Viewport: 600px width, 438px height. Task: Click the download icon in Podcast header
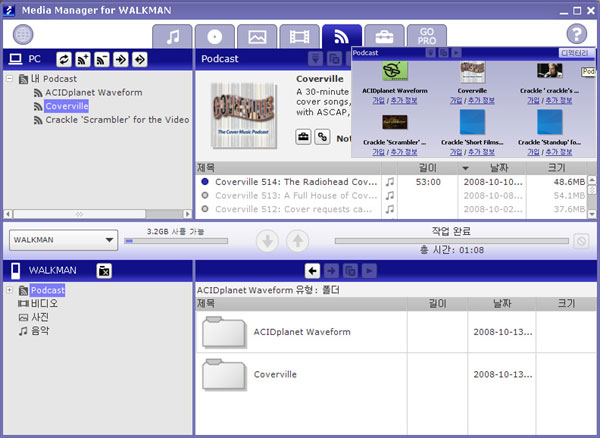point(315,59)
